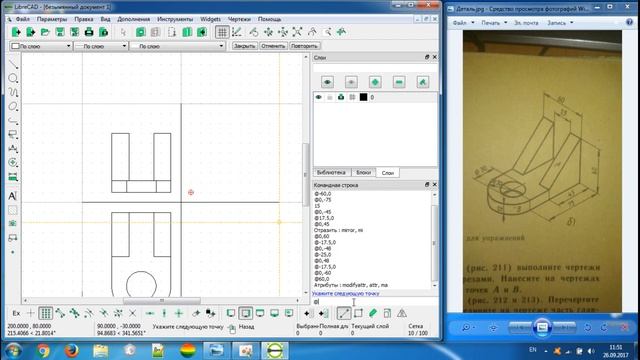Click the command line input field

373,302
